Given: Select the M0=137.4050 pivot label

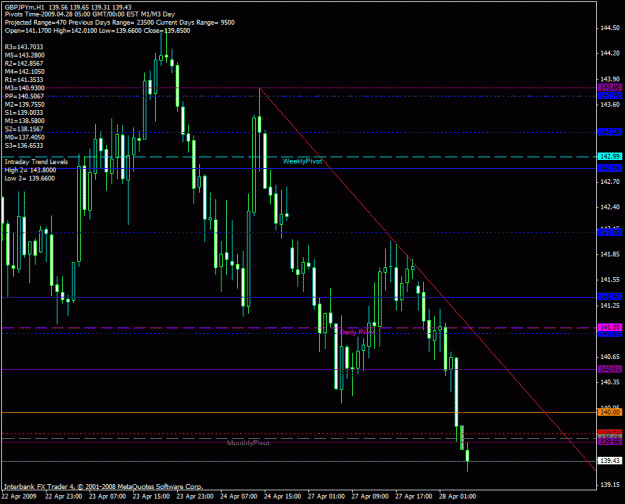Looking at the screenshot, I should (x=25, y=137).
